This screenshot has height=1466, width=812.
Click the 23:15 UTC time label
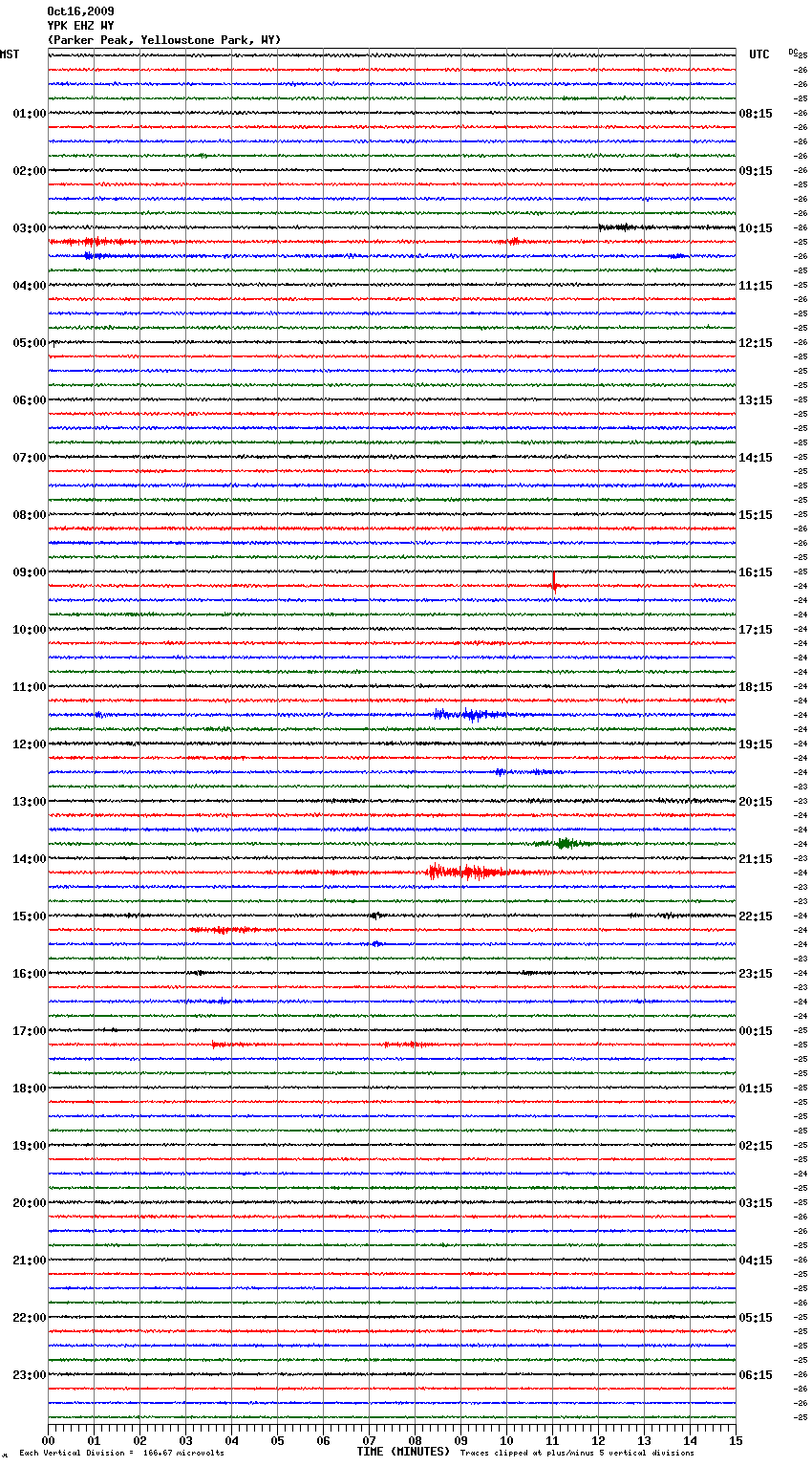coord(756,974)
